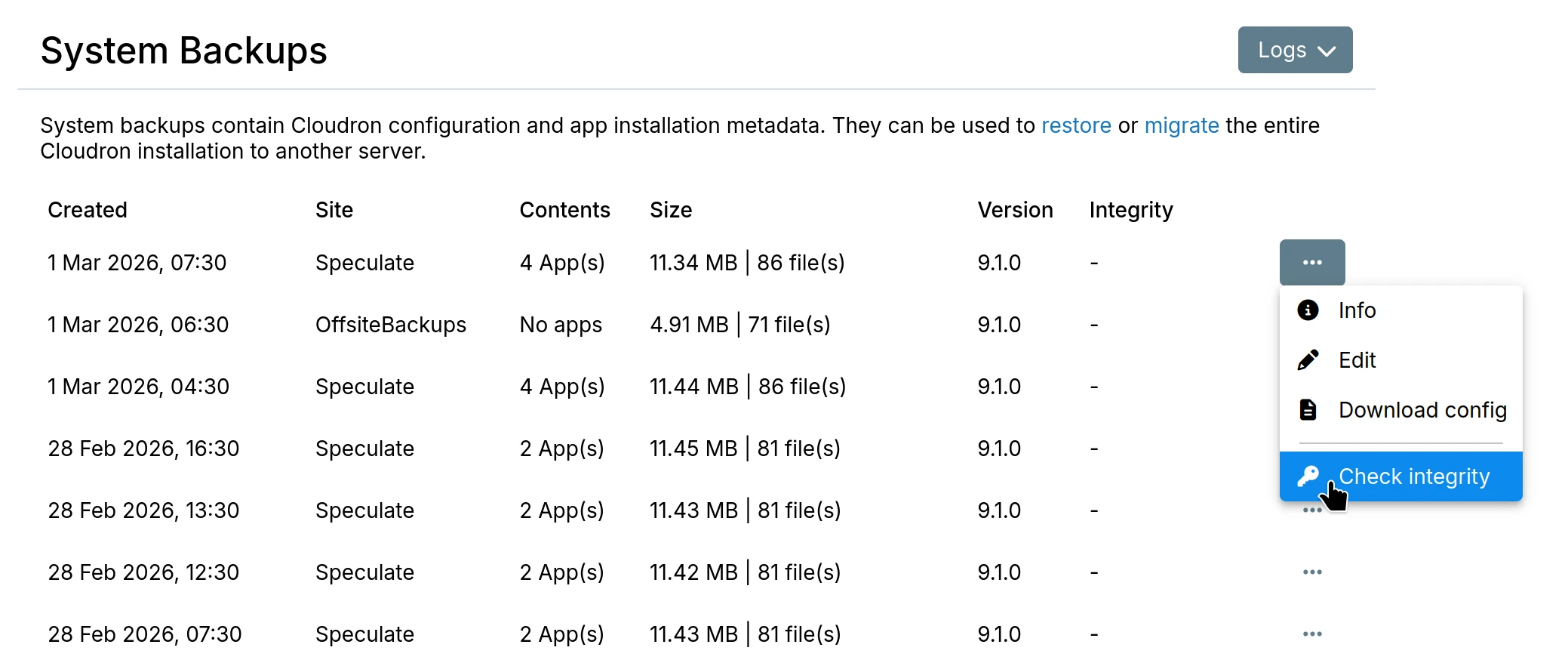This screenshot has height=666, width=1568.
Task: Click the Integrity column header
Action: 1130,210
